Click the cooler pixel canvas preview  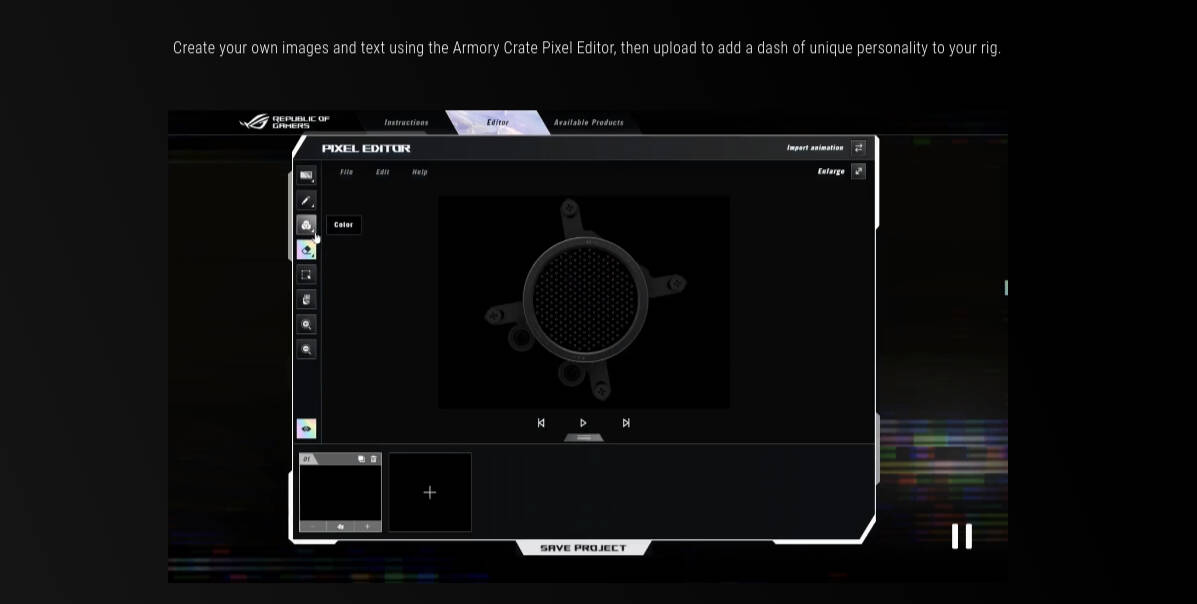point(584,302)
